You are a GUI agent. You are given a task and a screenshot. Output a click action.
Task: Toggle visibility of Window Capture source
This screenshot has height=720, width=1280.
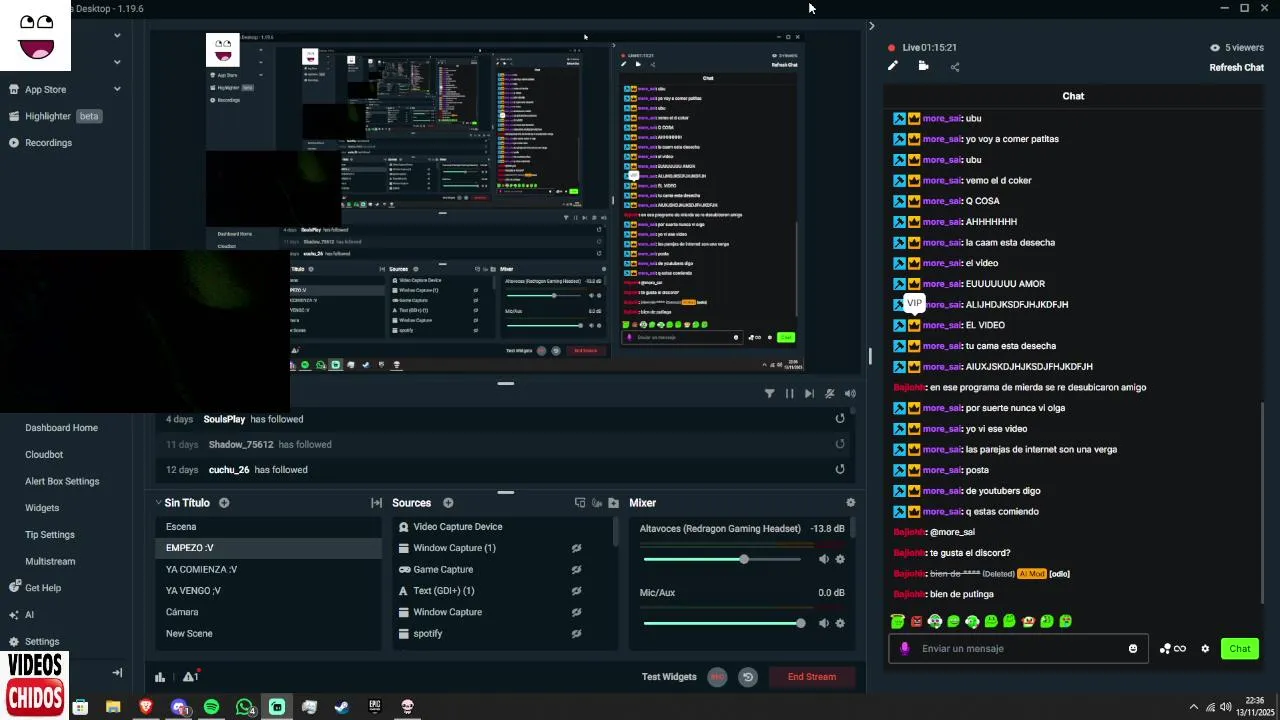coord(576,612)
